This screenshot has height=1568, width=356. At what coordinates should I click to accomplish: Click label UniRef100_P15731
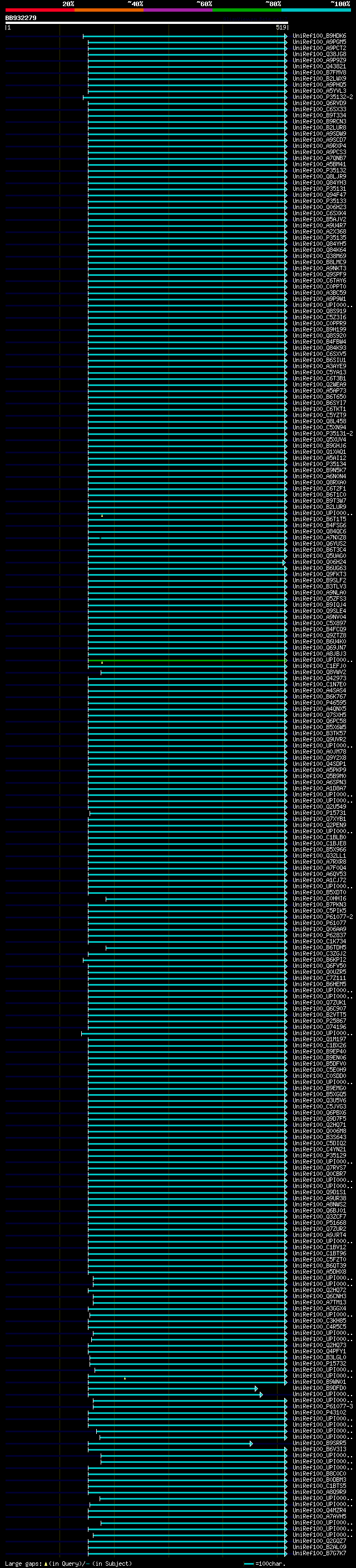click(x=319, y=813)
